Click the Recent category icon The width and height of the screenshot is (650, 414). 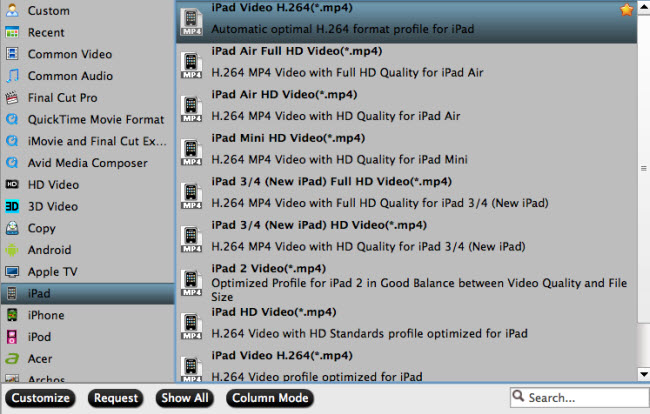[x=12, y=32]
